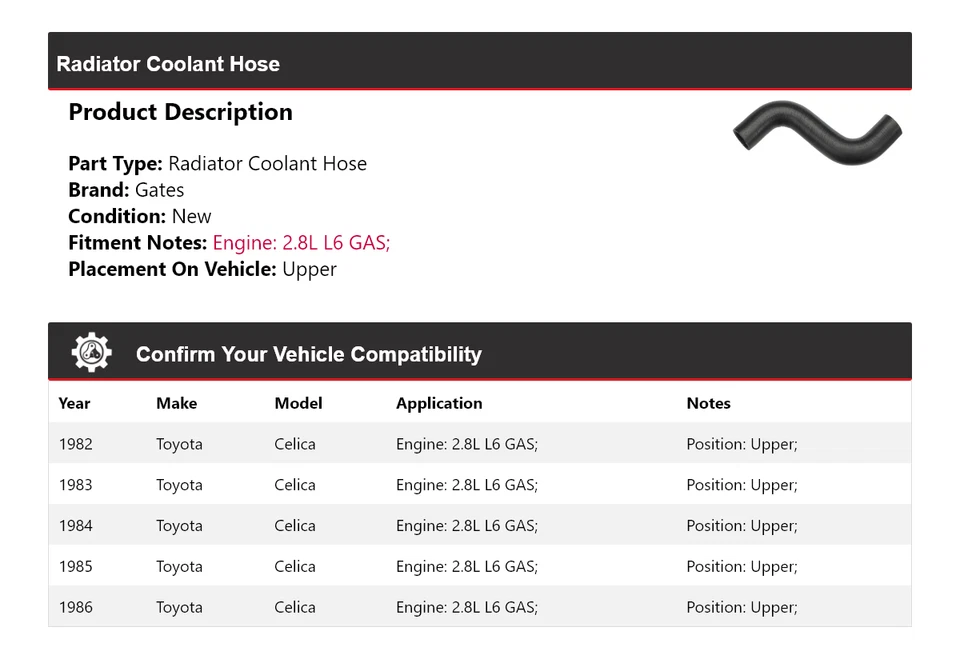Click the gear compatibility icon

(92, 353)
